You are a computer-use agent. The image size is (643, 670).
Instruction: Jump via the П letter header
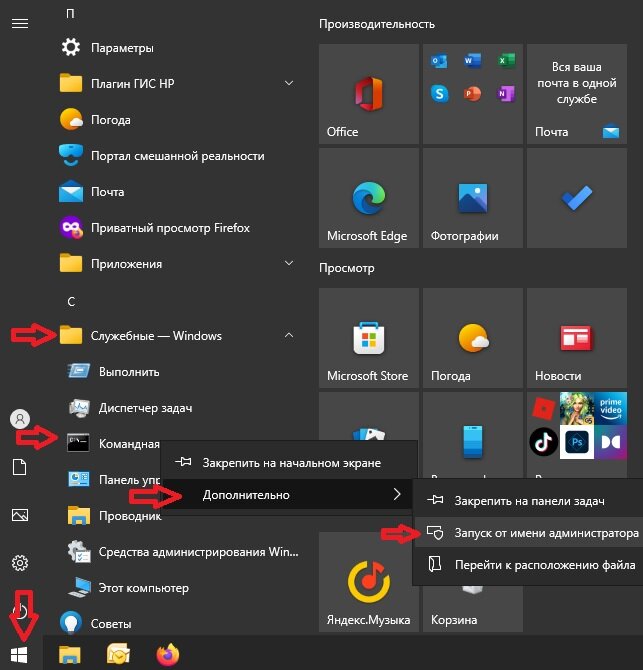point(70,14)
